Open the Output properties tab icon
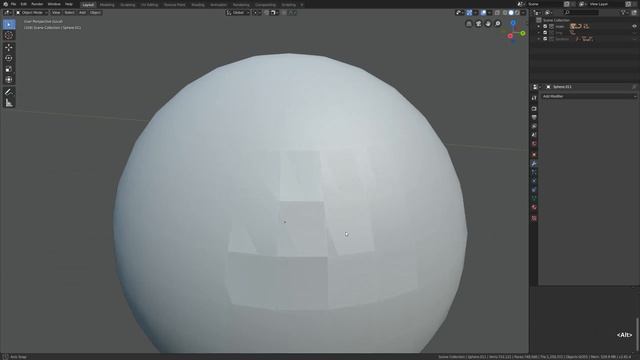The image size is (640, 360). click(x=534, y=118)
